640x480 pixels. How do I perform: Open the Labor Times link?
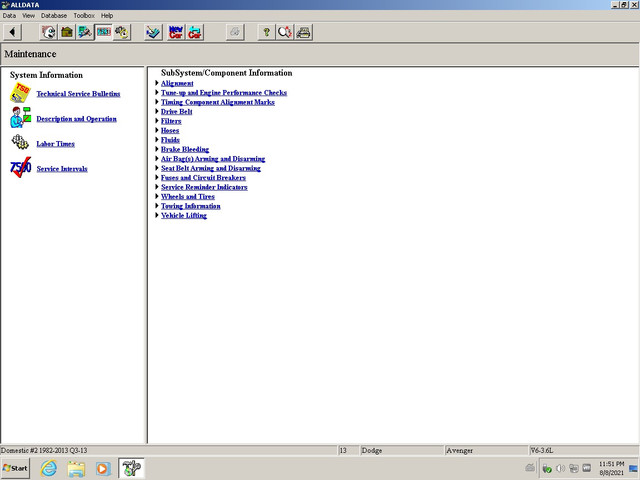coord(56,144)
